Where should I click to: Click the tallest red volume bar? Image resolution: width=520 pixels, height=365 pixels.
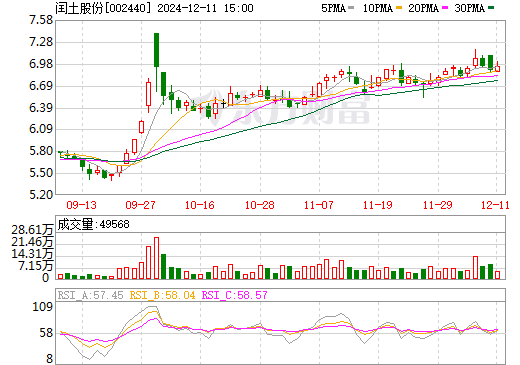pyautogui.click(x=156, y=258)
